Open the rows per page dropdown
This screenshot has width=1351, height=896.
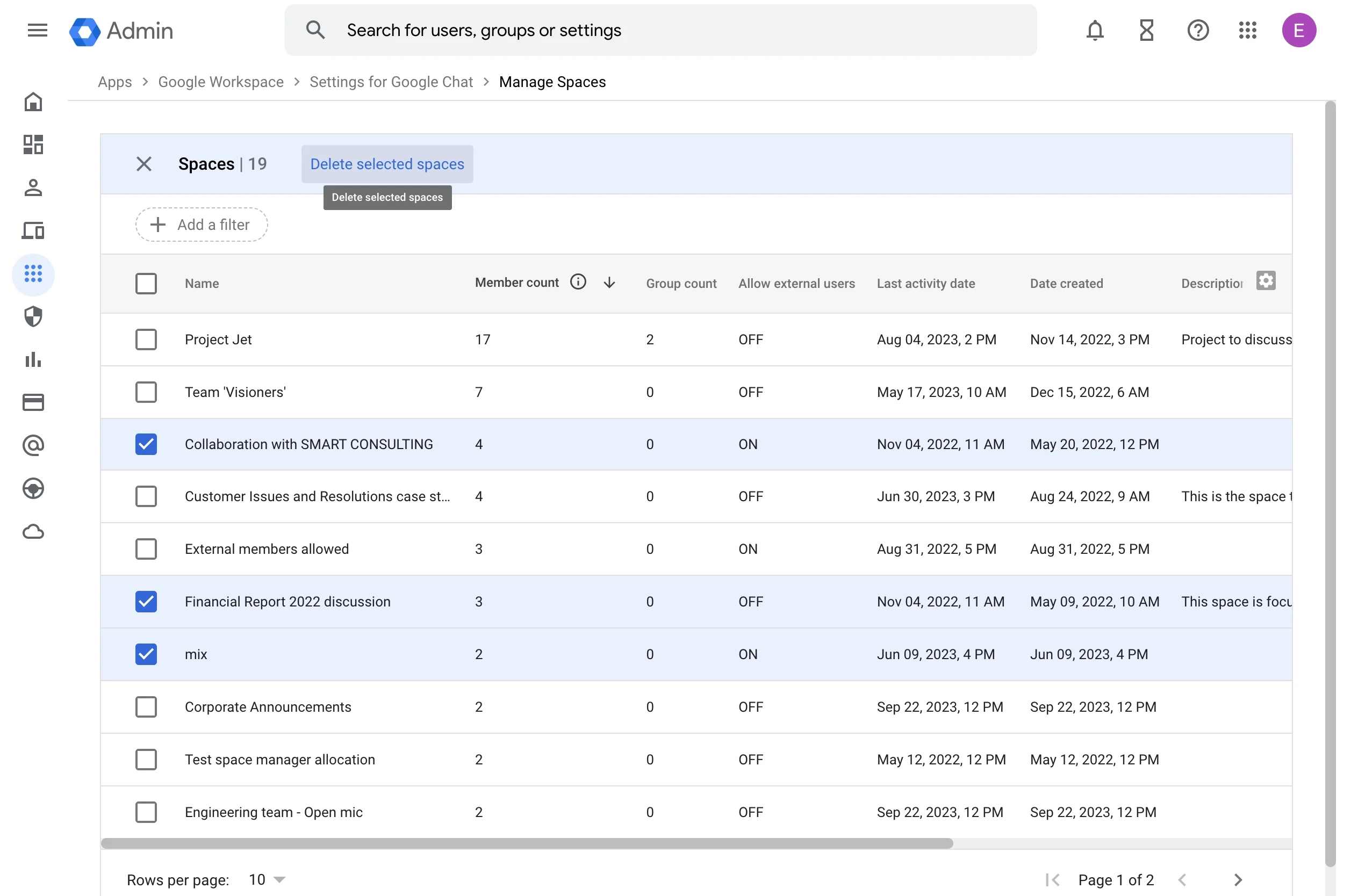(x=264, y=879)
